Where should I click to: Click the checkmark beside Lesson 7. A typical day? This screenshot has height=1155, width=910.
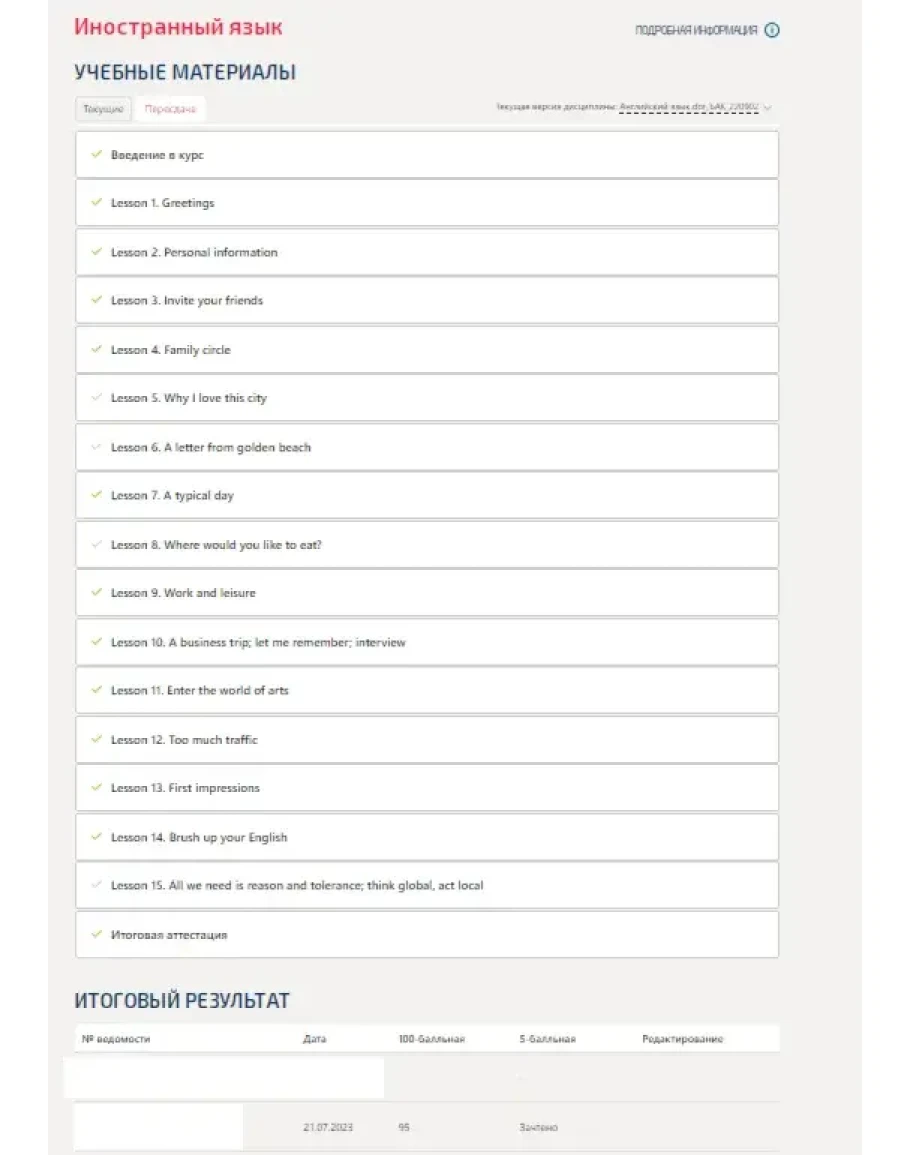[96, 495]
